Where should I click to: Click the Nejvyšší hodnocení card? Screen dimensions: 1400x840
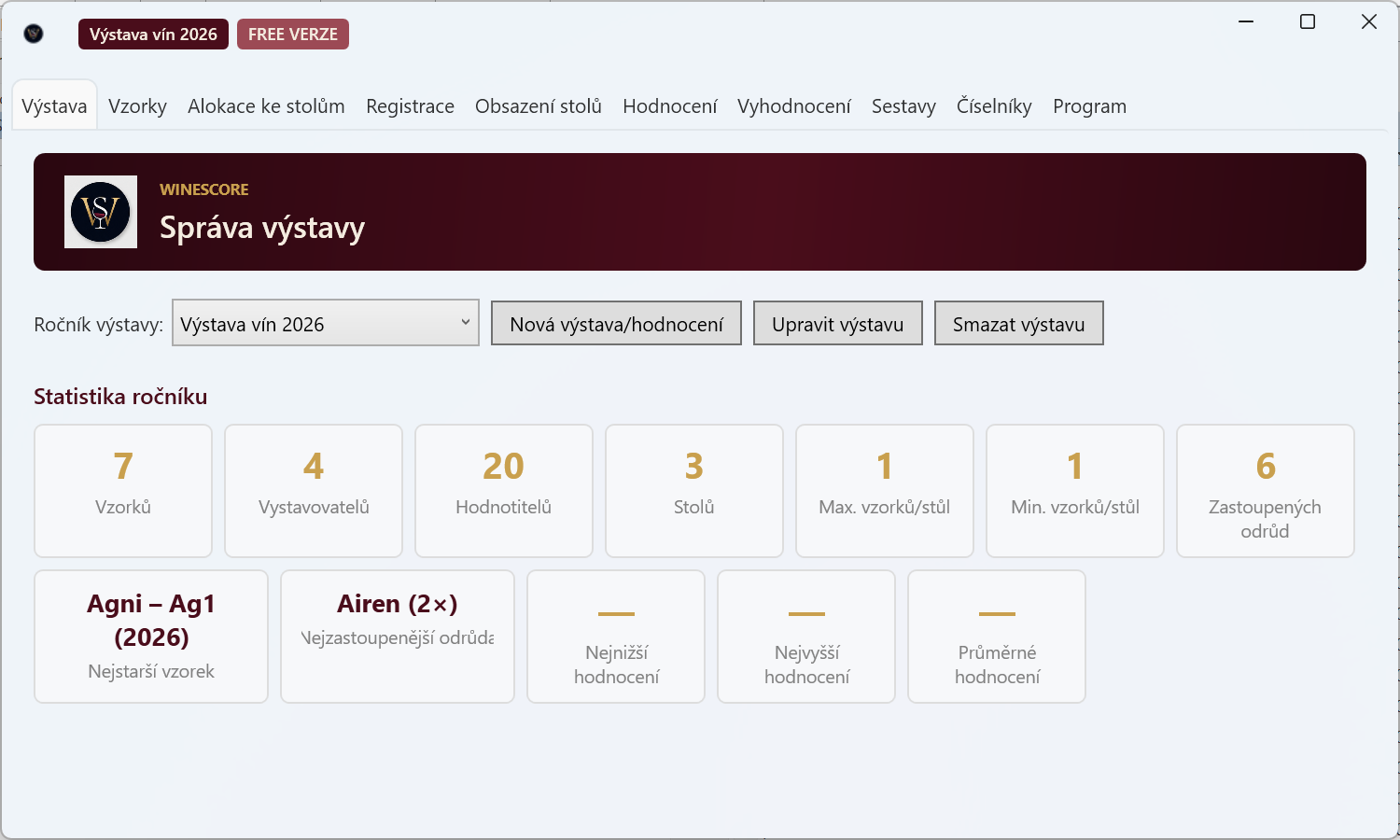point(806,637)
